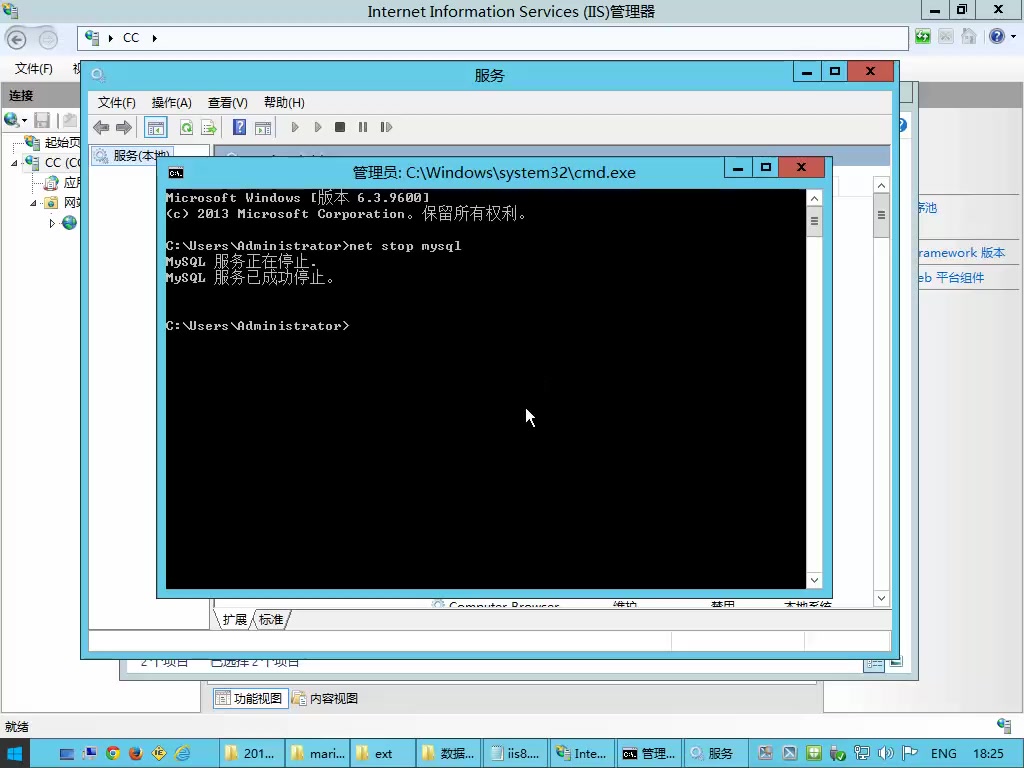Switch to the 扩展 tab in Services
Viewport: 1024px width, 768px height.
click(234, 620)
